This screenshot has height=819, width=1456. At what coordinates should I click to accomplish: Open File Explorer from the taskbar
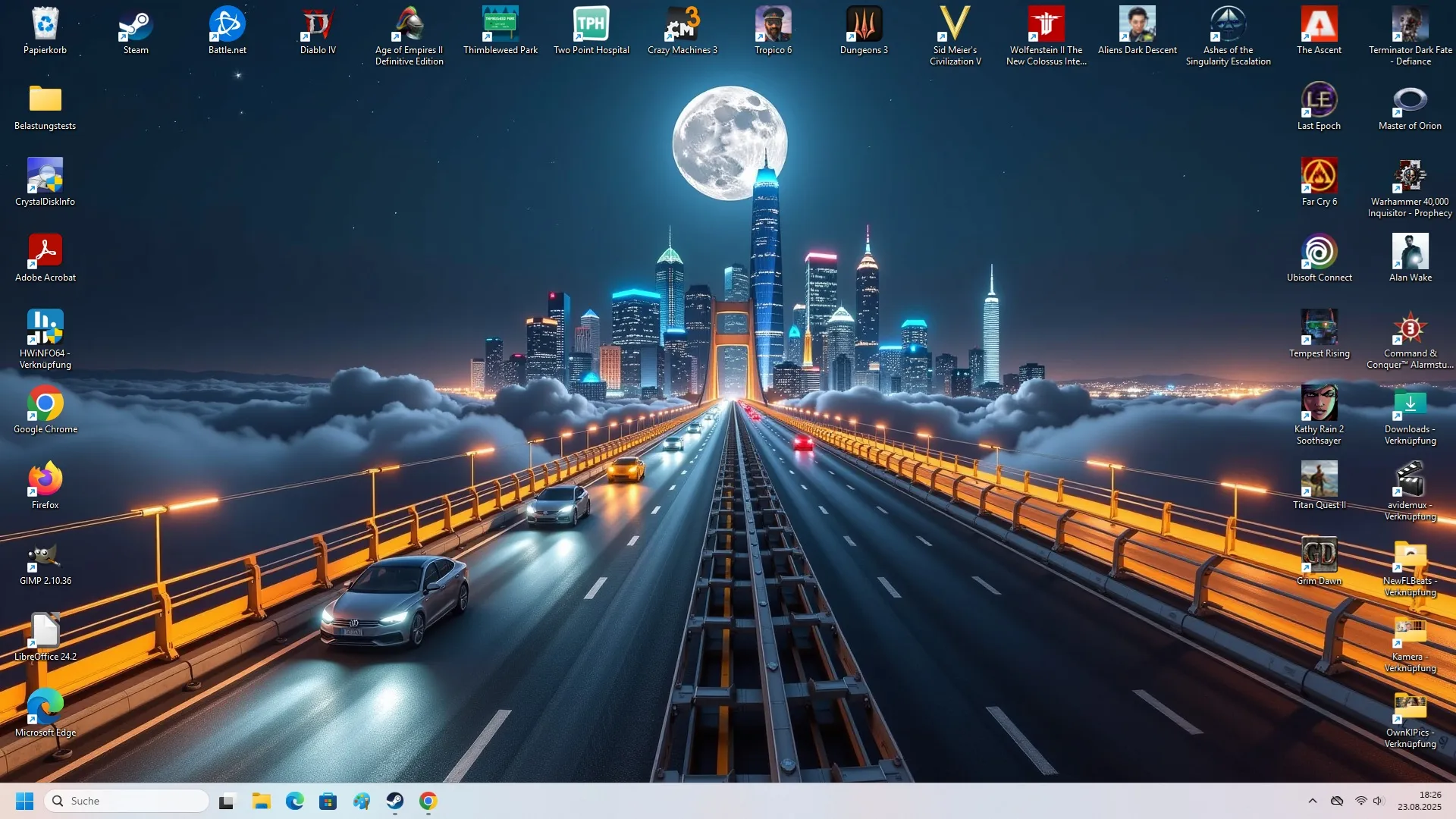[262, 801]
